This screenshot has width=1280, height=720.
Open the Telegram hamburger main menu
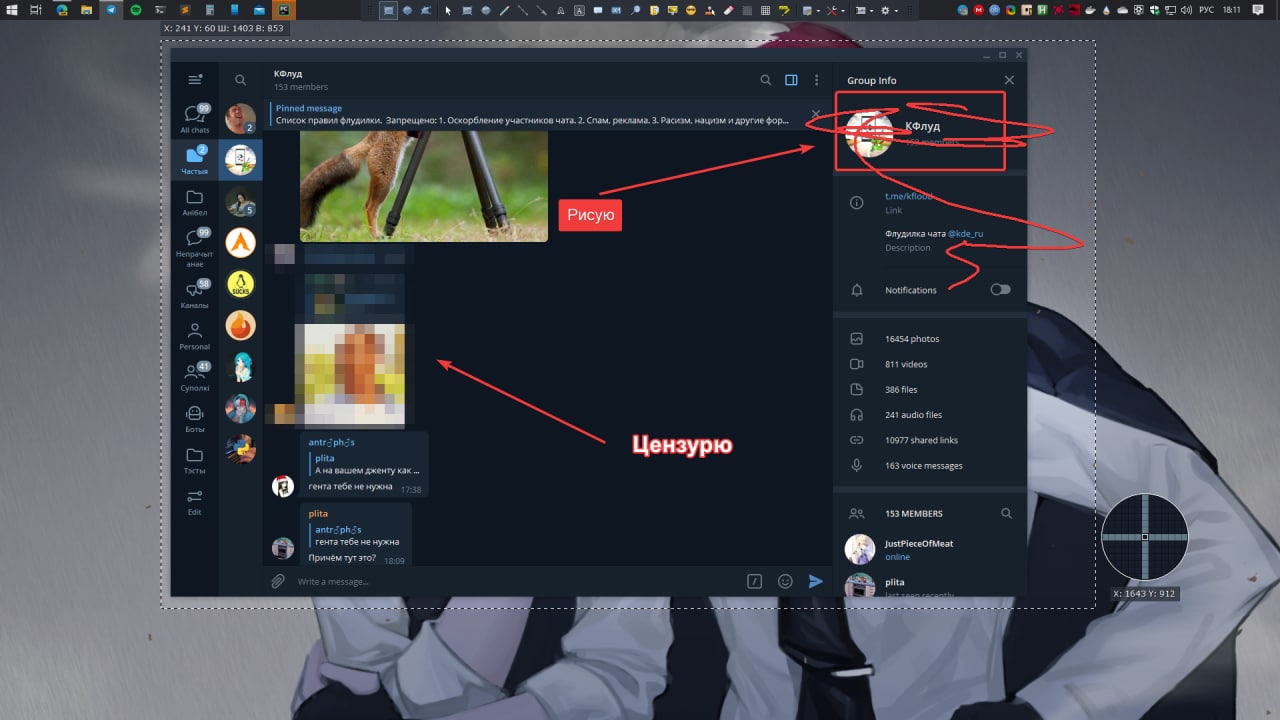pyautogui.click(x=195, y=79)
